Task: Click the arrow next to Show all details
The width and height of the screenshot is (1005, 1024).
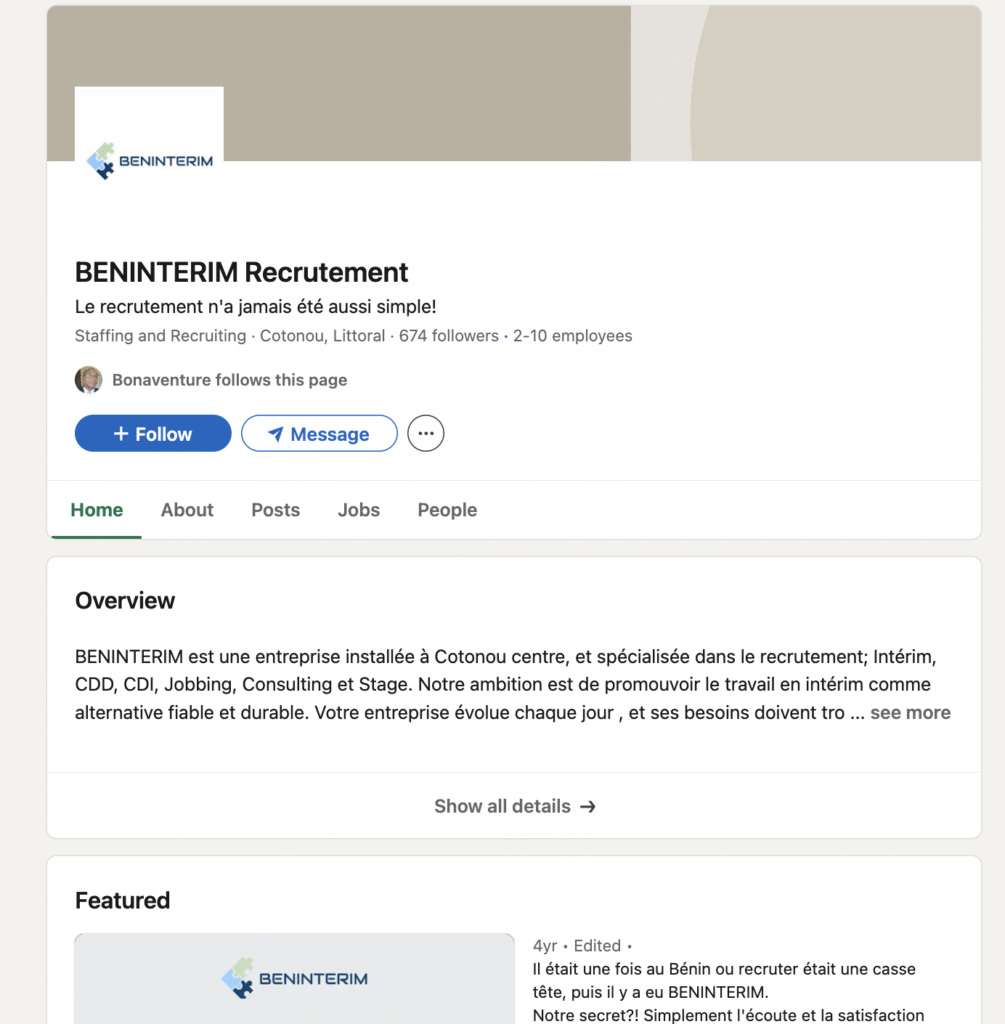Action: coord(588,806)
